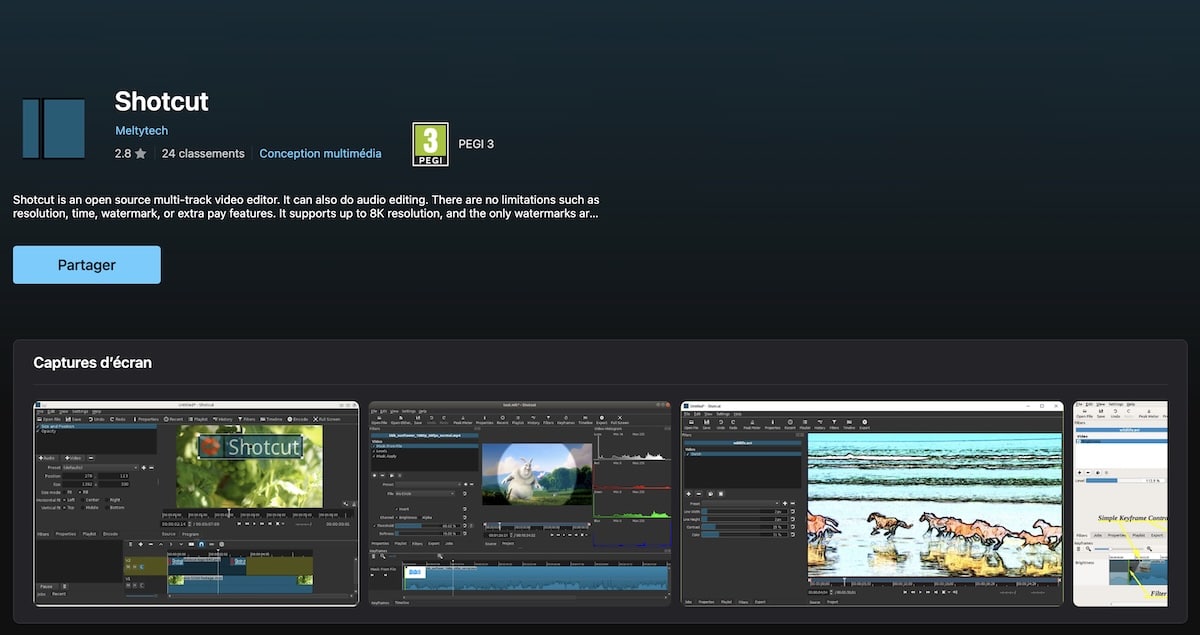View the 24 classements ratings count

(203, 154)
